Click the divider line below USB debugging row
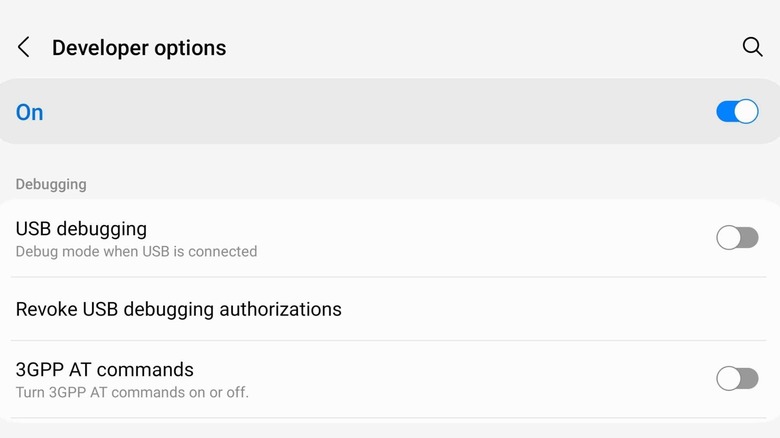 point(390,277)
